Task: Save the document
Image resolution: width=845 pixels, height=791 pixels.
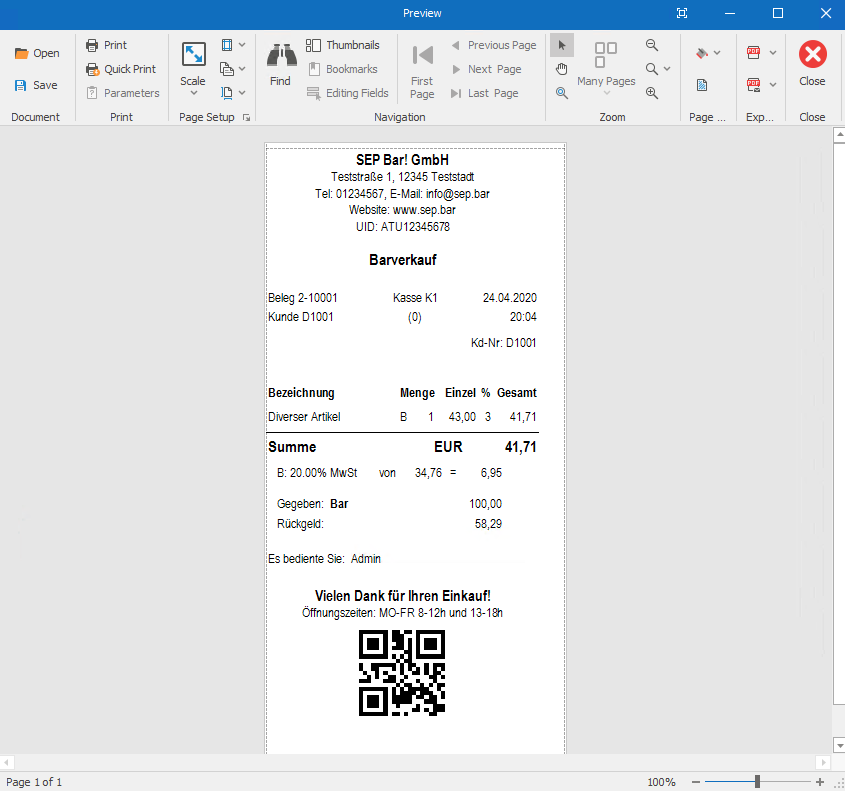Action: click(x=36, y=85)
